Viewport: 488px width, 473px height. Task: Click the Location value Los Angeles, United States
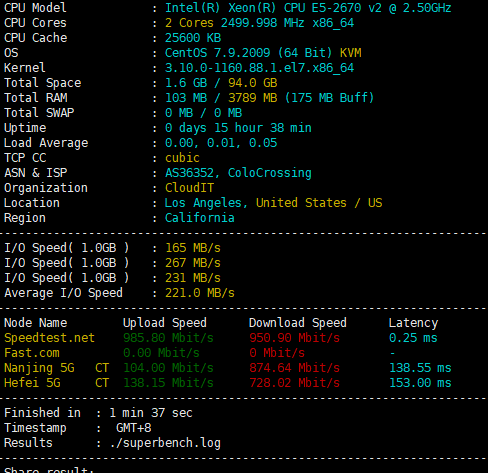(273, 203)
